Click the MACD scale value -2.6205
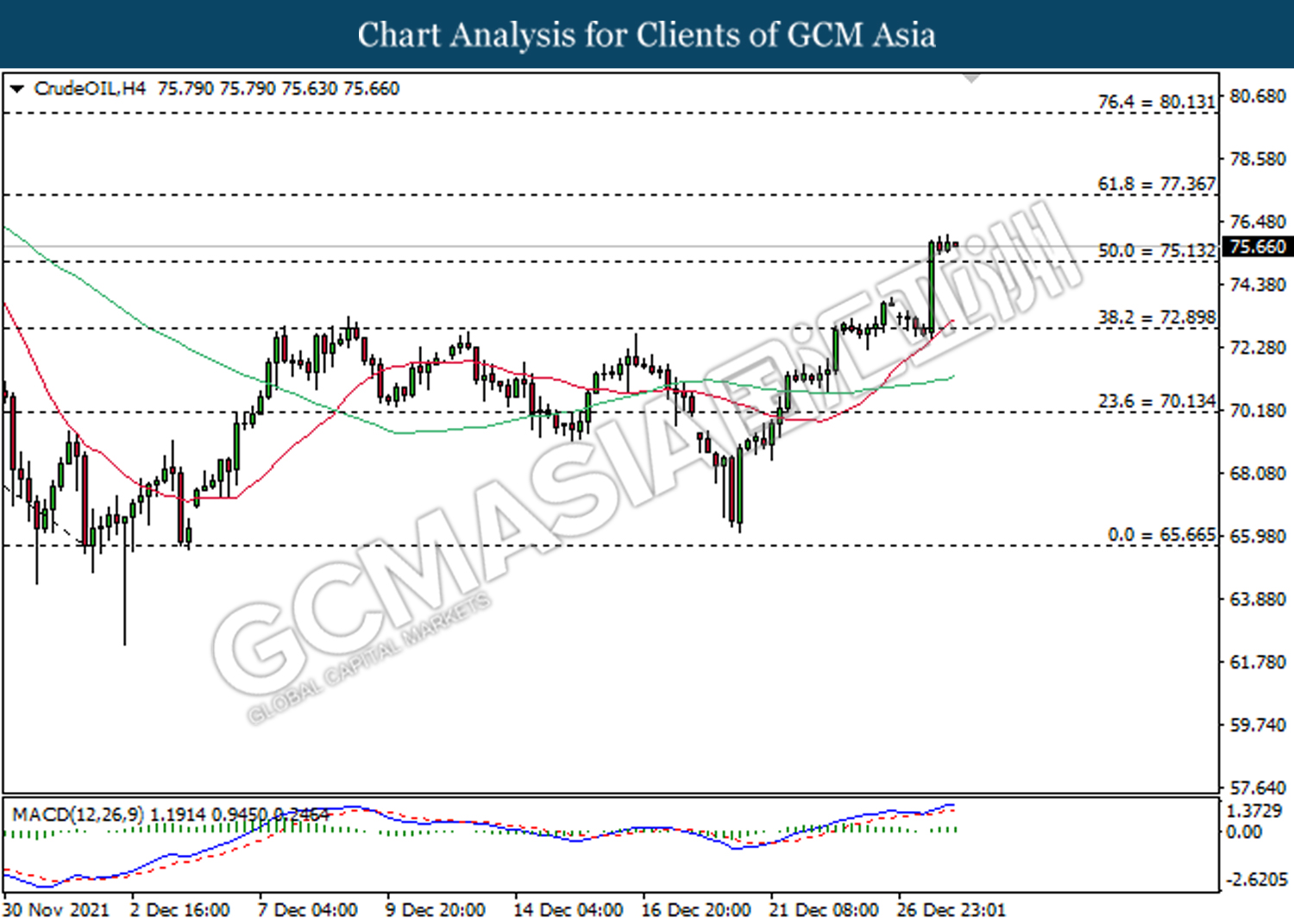Image resolution: width=1294 pixels, height=924 pixels. (x=1257, y=879)
